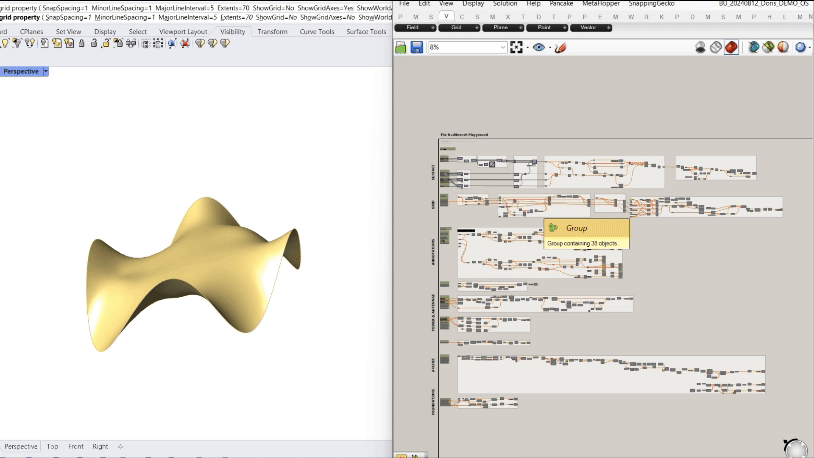Viewport: 814px width, 458px height.
Task: Click the Grasshopper open file icon
Action: [x=402, y=47]
